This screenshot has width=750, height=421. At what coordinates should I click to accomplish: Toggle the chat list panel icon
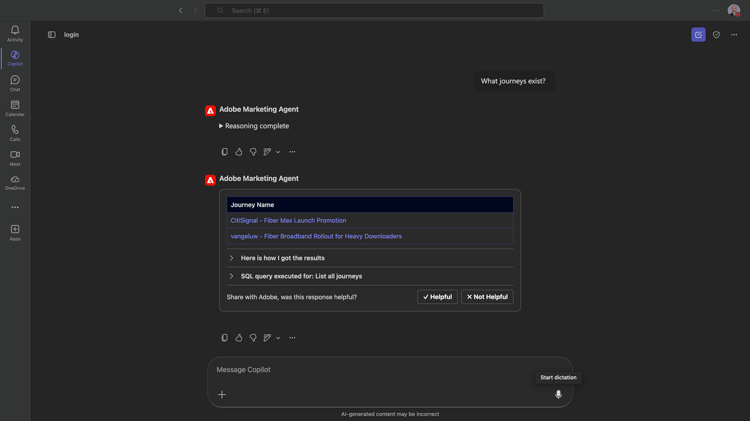(x=52, y=34)
